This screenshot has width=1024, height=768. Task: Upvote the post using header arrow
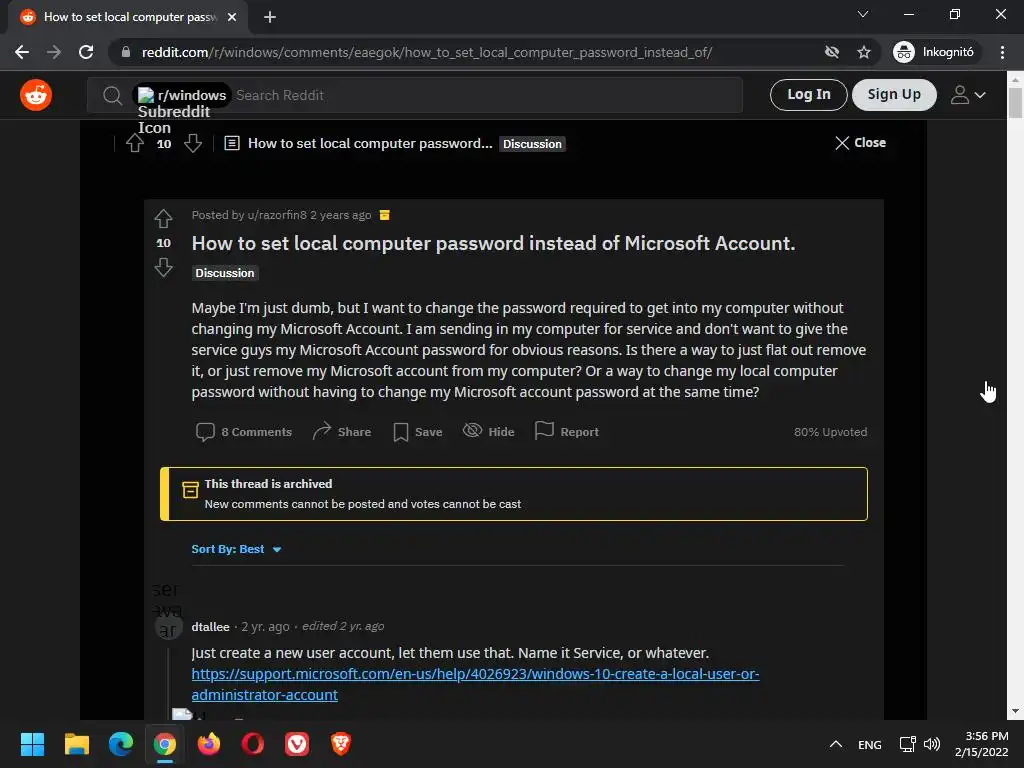[135, 143]
